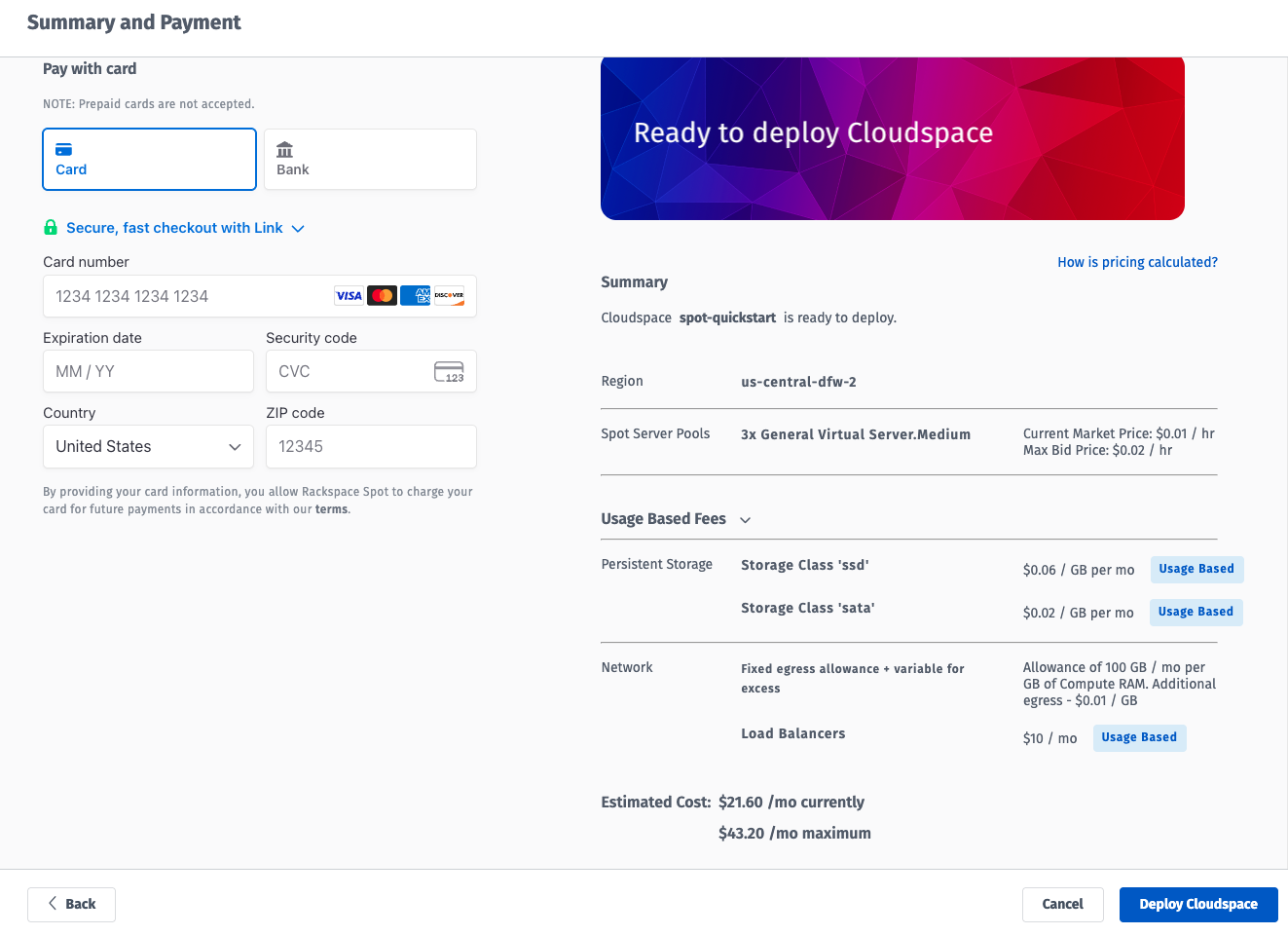This screenshot has height=935, width=1288.
Task: Collapse the Usage Based Fees section
Action: (x=745, y=520)
